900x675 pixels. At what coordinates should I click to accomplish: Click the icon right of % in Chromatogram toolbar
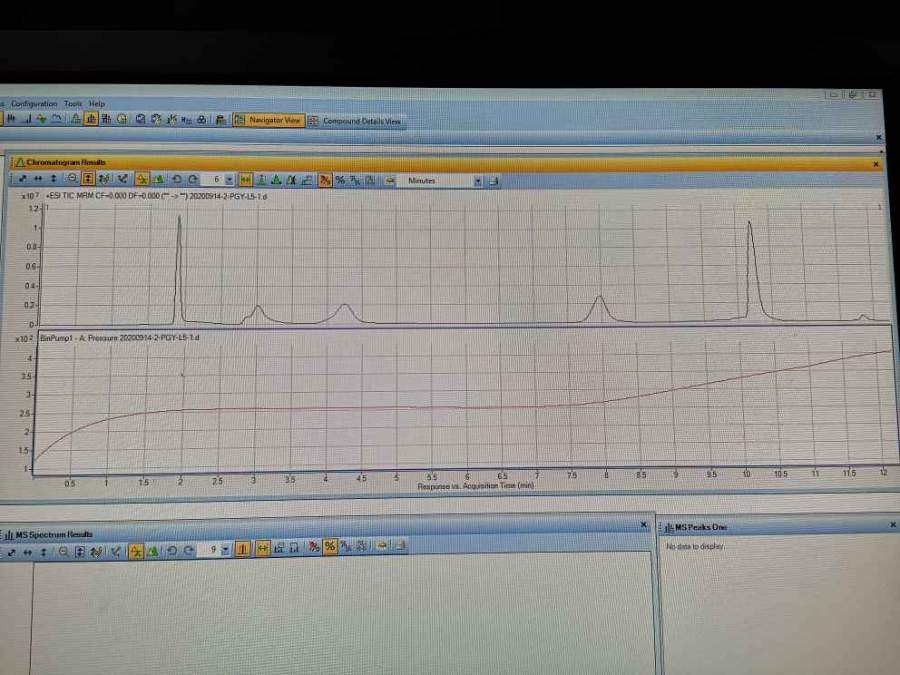click(x=355, y=180)
